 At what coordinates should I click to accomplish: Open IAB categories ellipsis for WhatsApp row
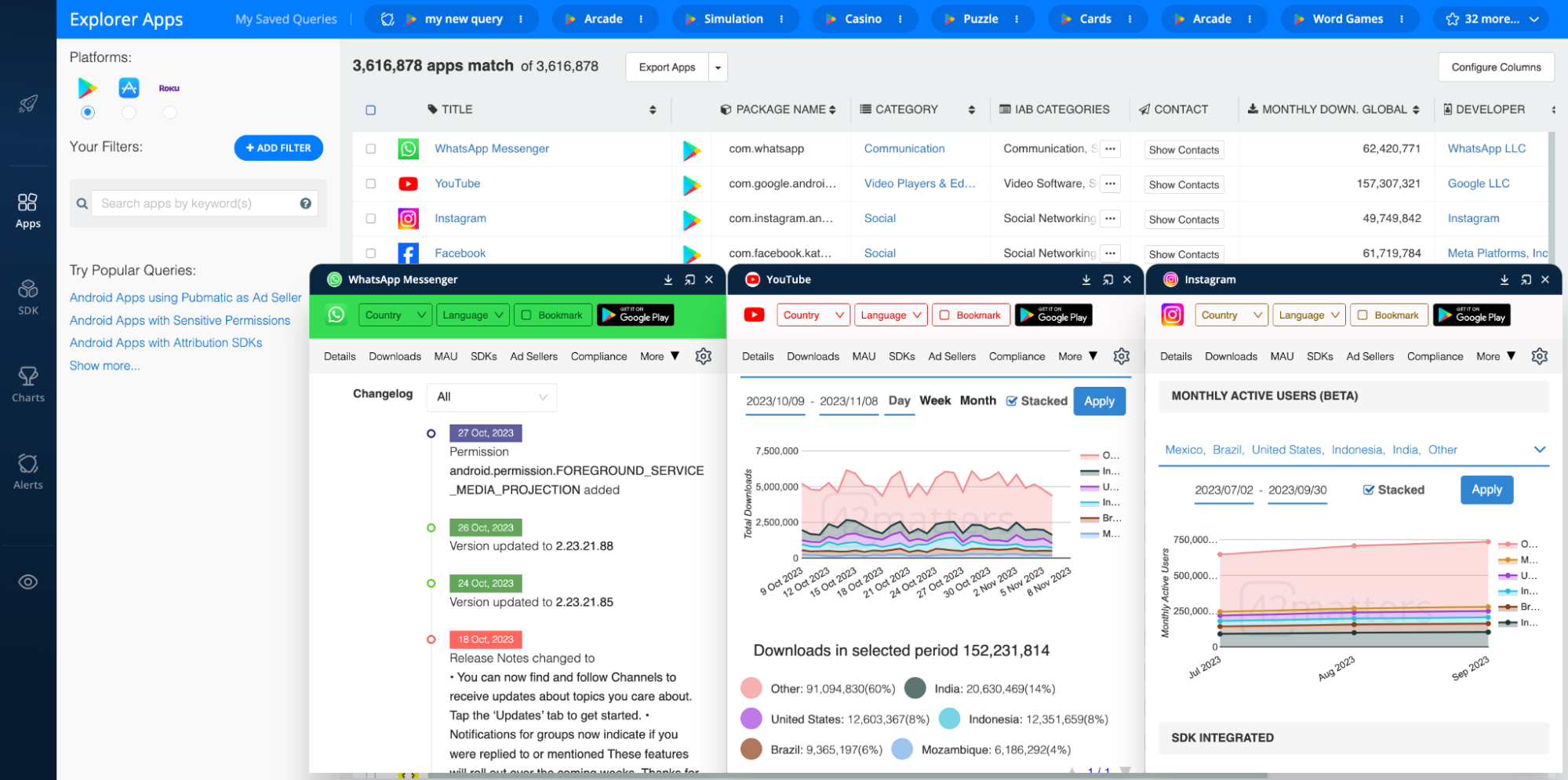tap(1110, 148)
